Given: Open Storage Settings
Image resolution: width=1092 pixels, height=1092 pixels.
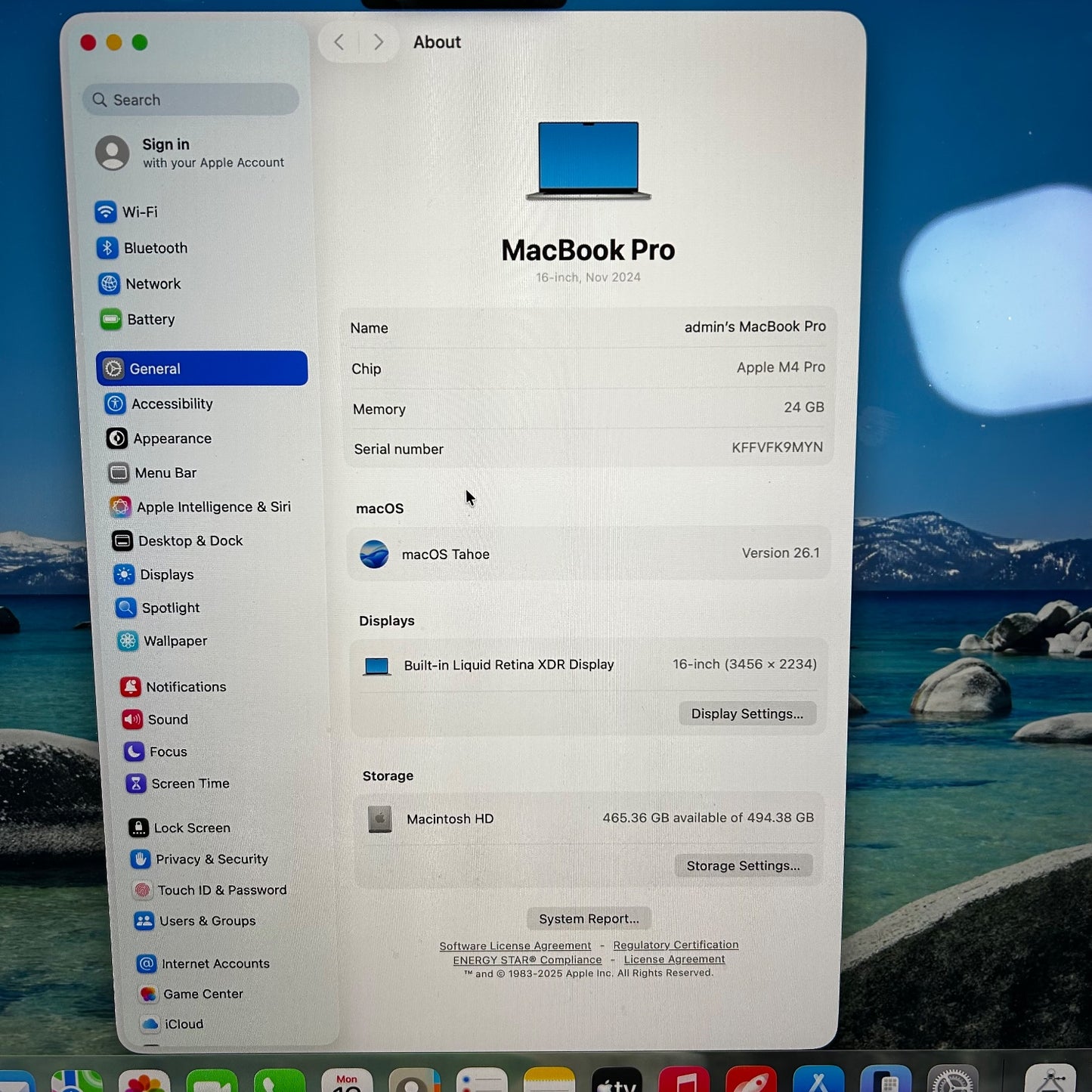Looking at the screenshot, I should point(743,866).
